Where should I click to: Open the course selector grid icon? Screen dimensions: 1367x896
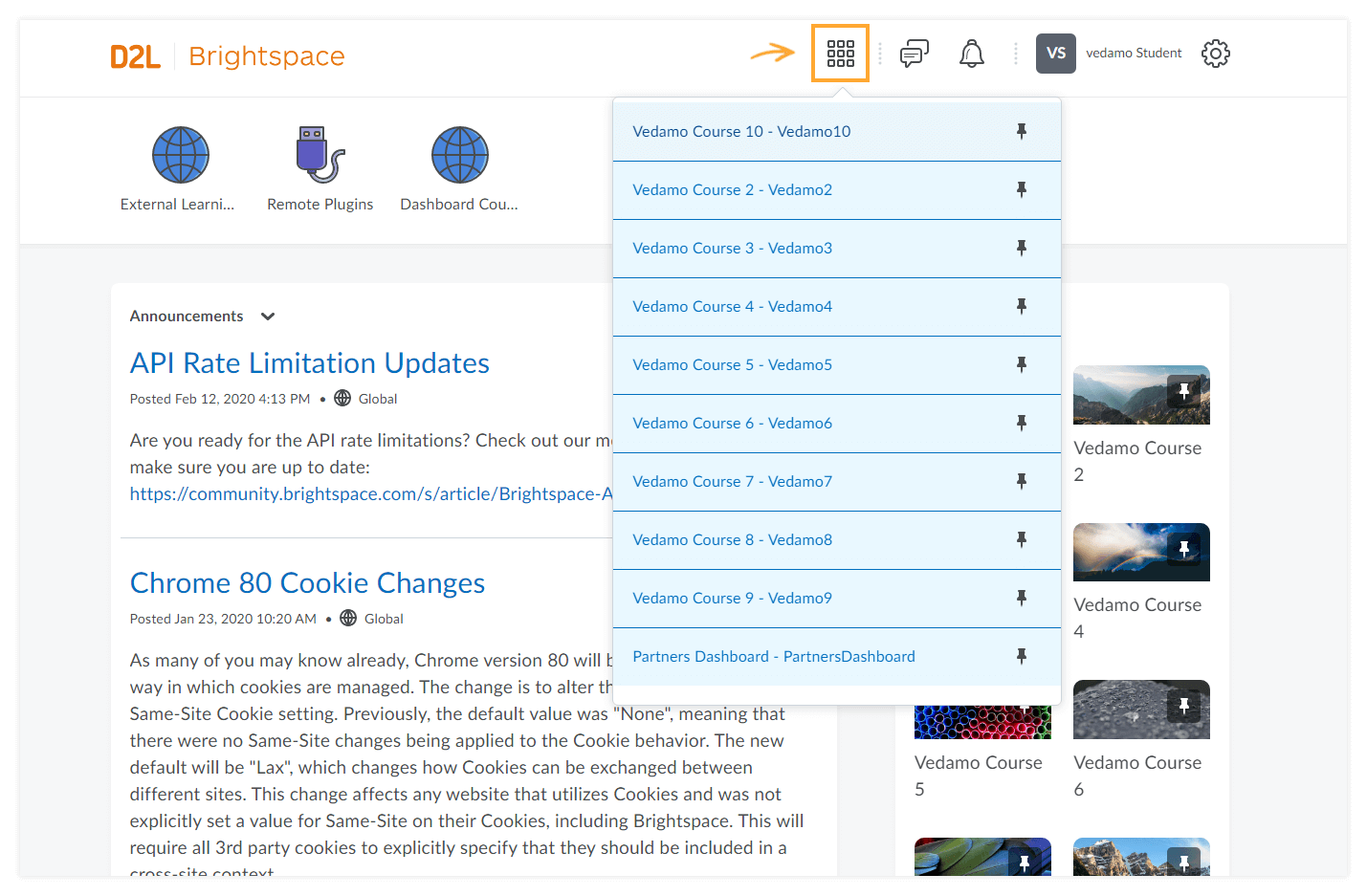pyautogui.click(x=840, y=54)
